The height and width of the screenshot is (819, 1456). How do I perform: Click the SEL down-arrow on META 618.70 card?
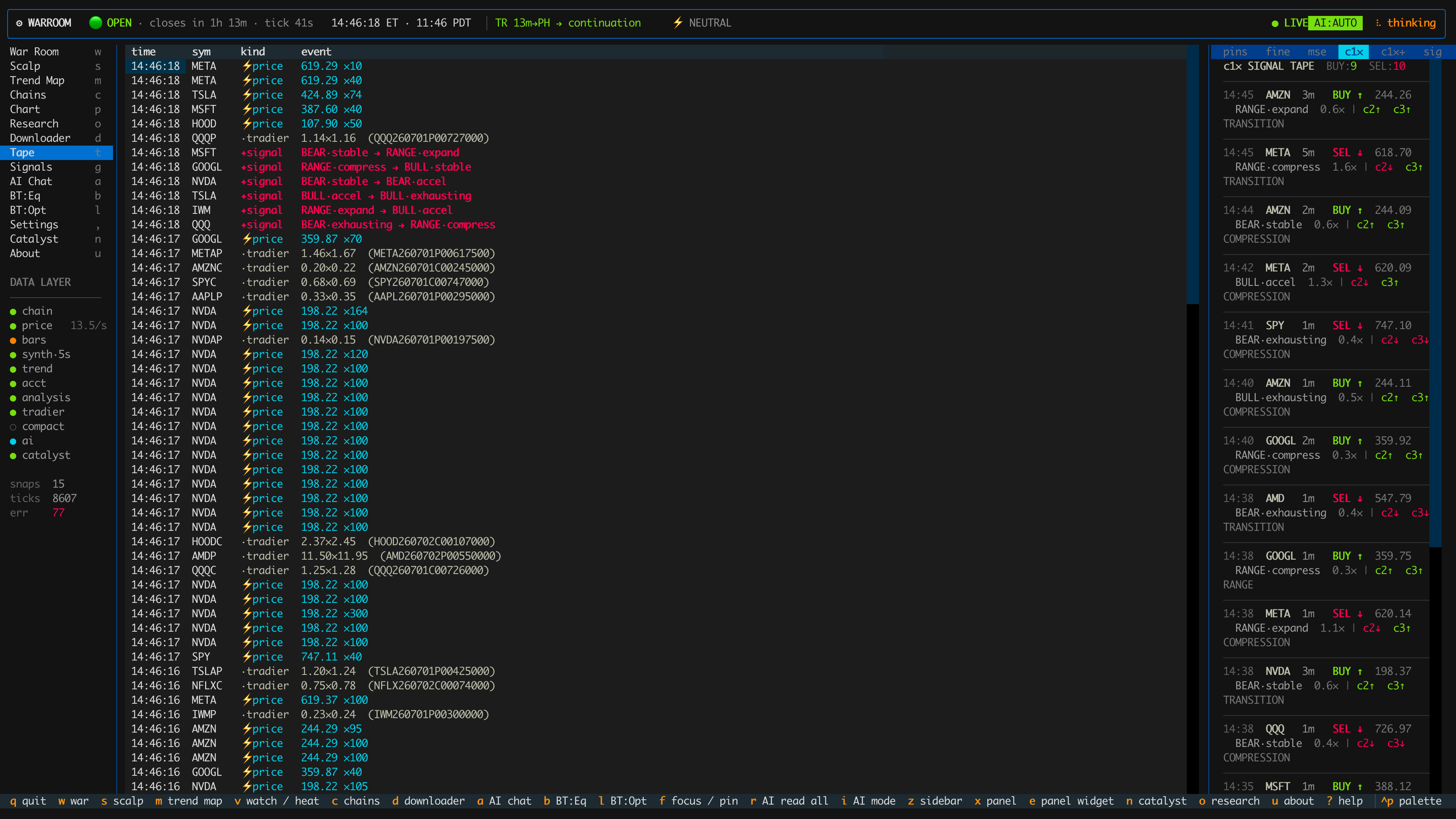point(1360,152)
